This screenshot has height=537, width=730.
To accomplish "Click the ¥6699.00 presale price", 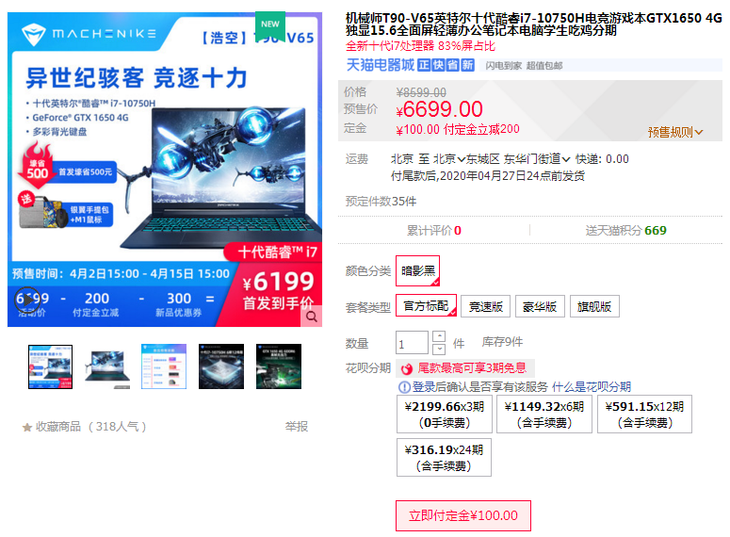I will point(439,110).
